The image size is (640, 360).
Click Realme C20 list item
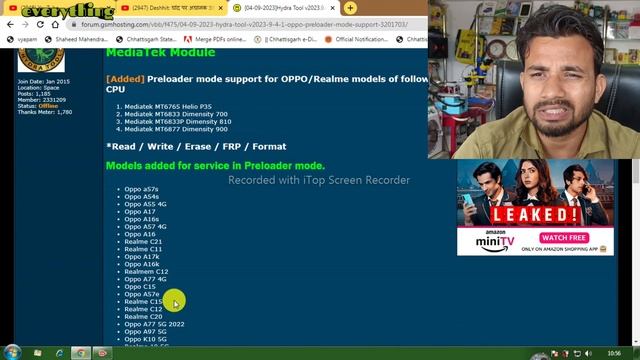[143, 317]
